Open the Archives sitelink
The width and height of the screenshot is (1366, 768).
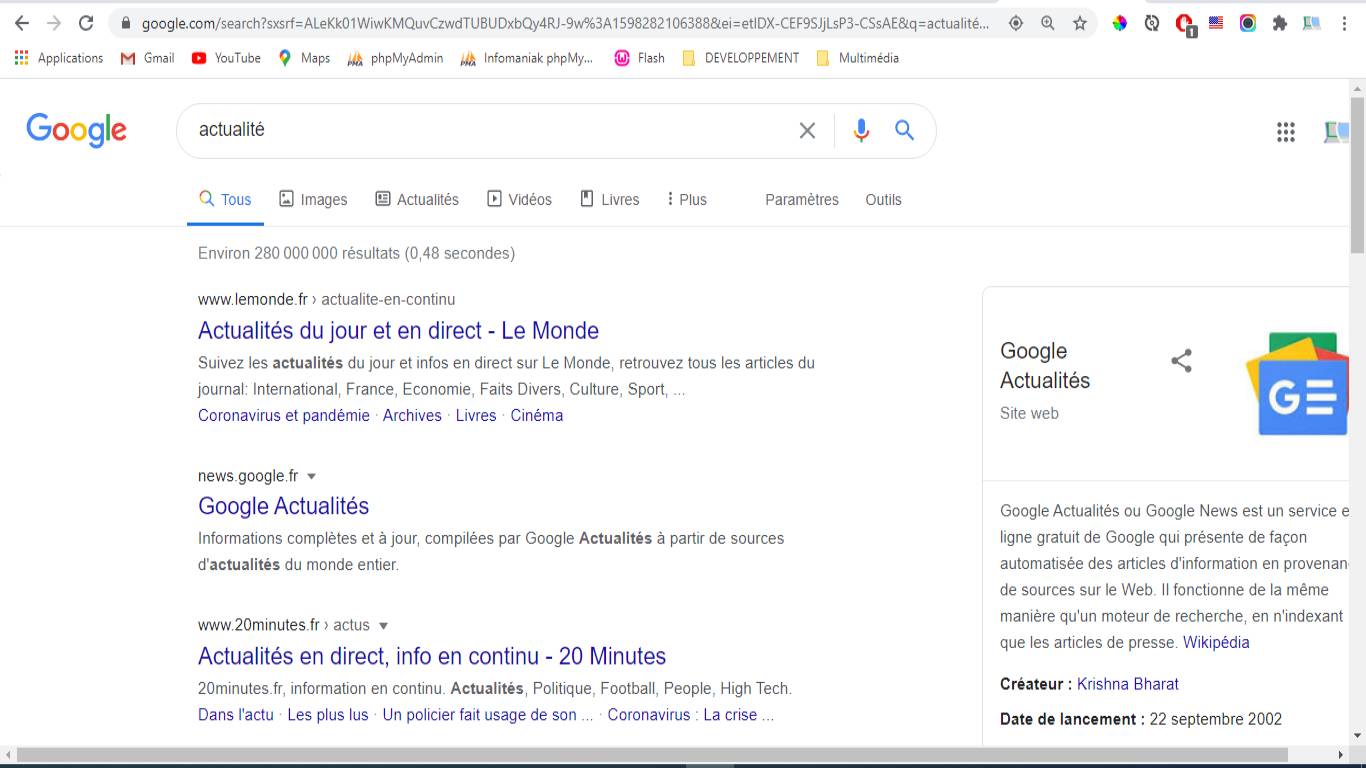pyautogui.click(x=412, y=415)
